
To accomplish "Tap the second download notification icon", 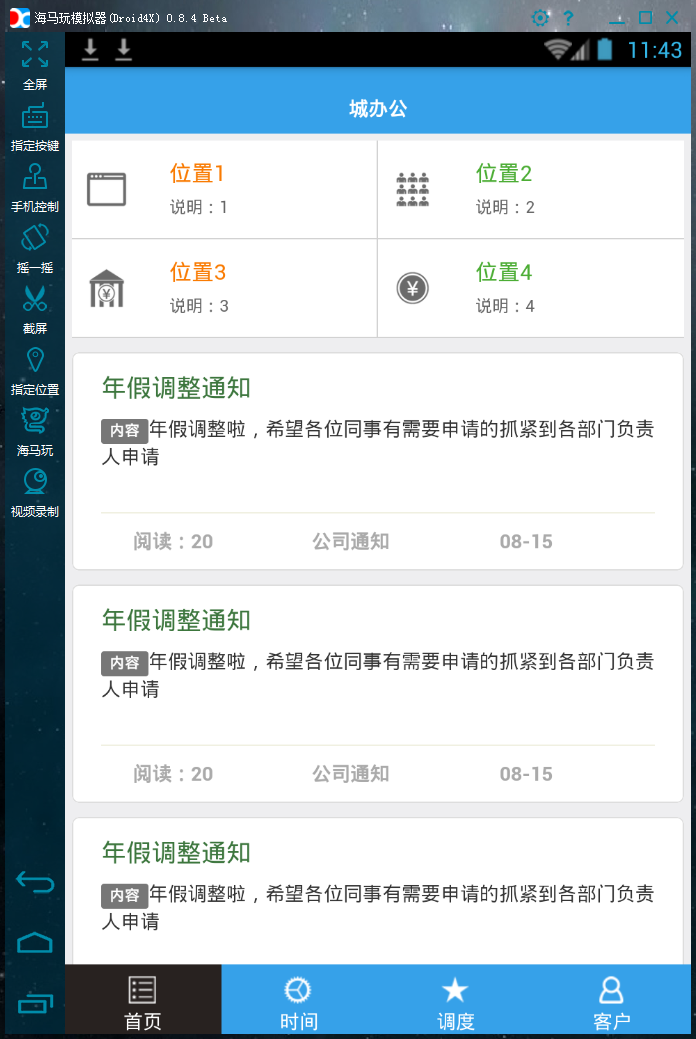I will click(123, 50).
